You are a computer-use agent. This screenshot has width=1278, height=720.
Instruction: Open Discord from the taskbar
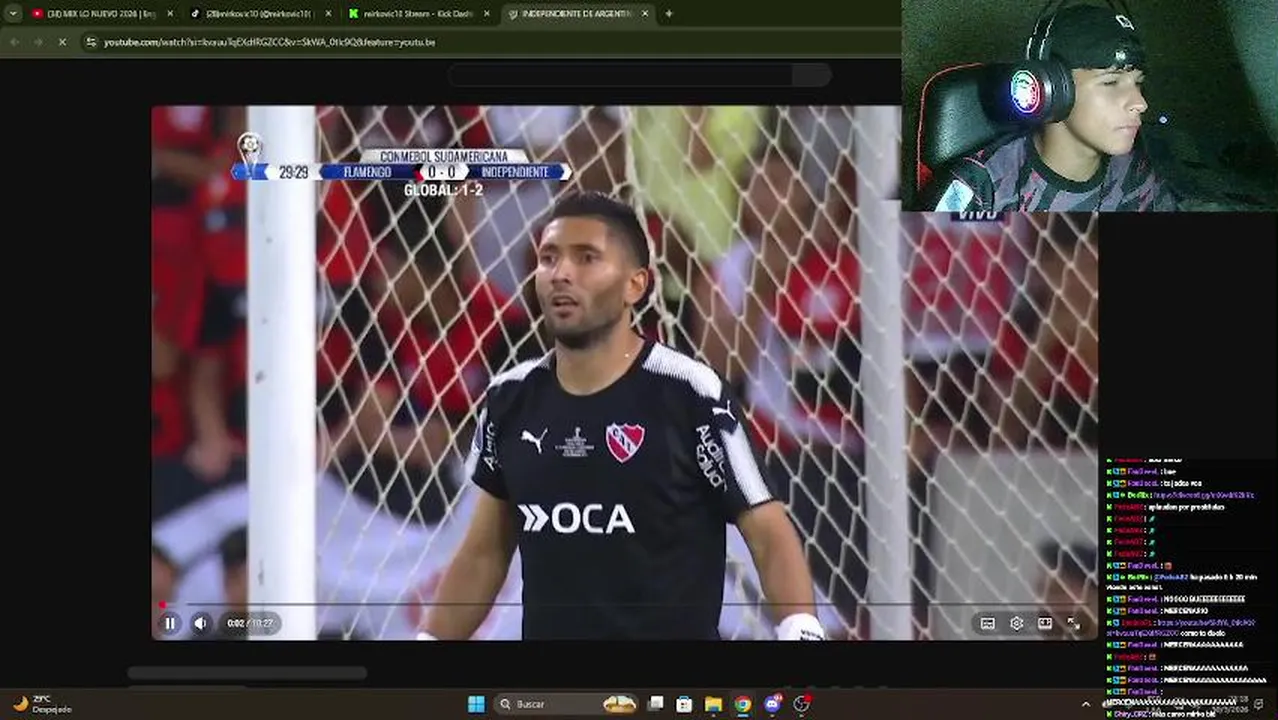coord(772,704)
